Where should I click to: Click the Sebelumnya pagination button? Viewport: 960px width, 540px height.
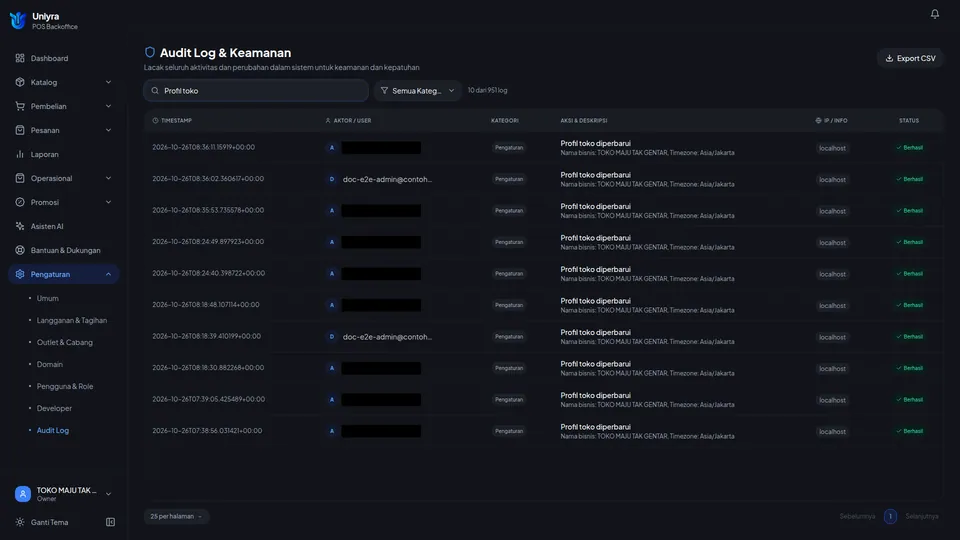(x=857, y=517)
